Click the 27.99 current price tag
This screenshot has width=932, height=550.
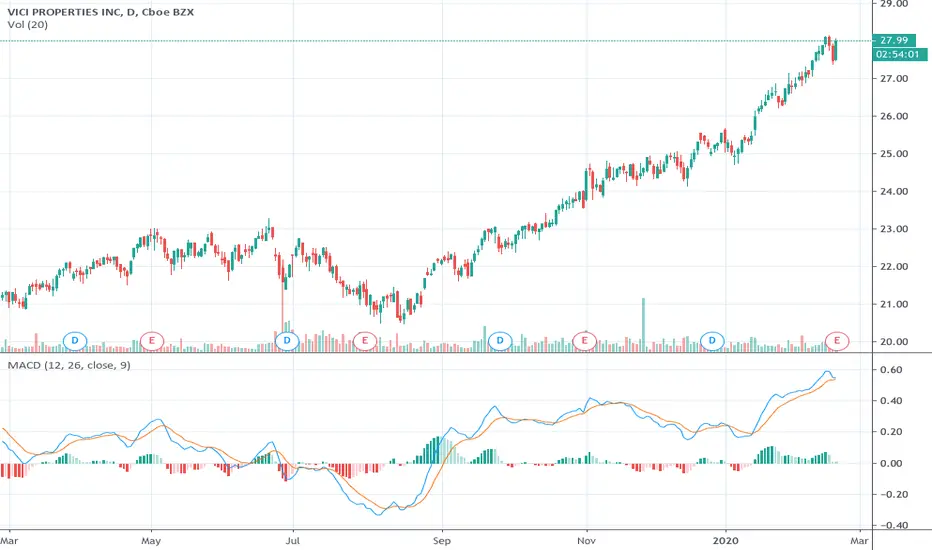coord(894,40)
